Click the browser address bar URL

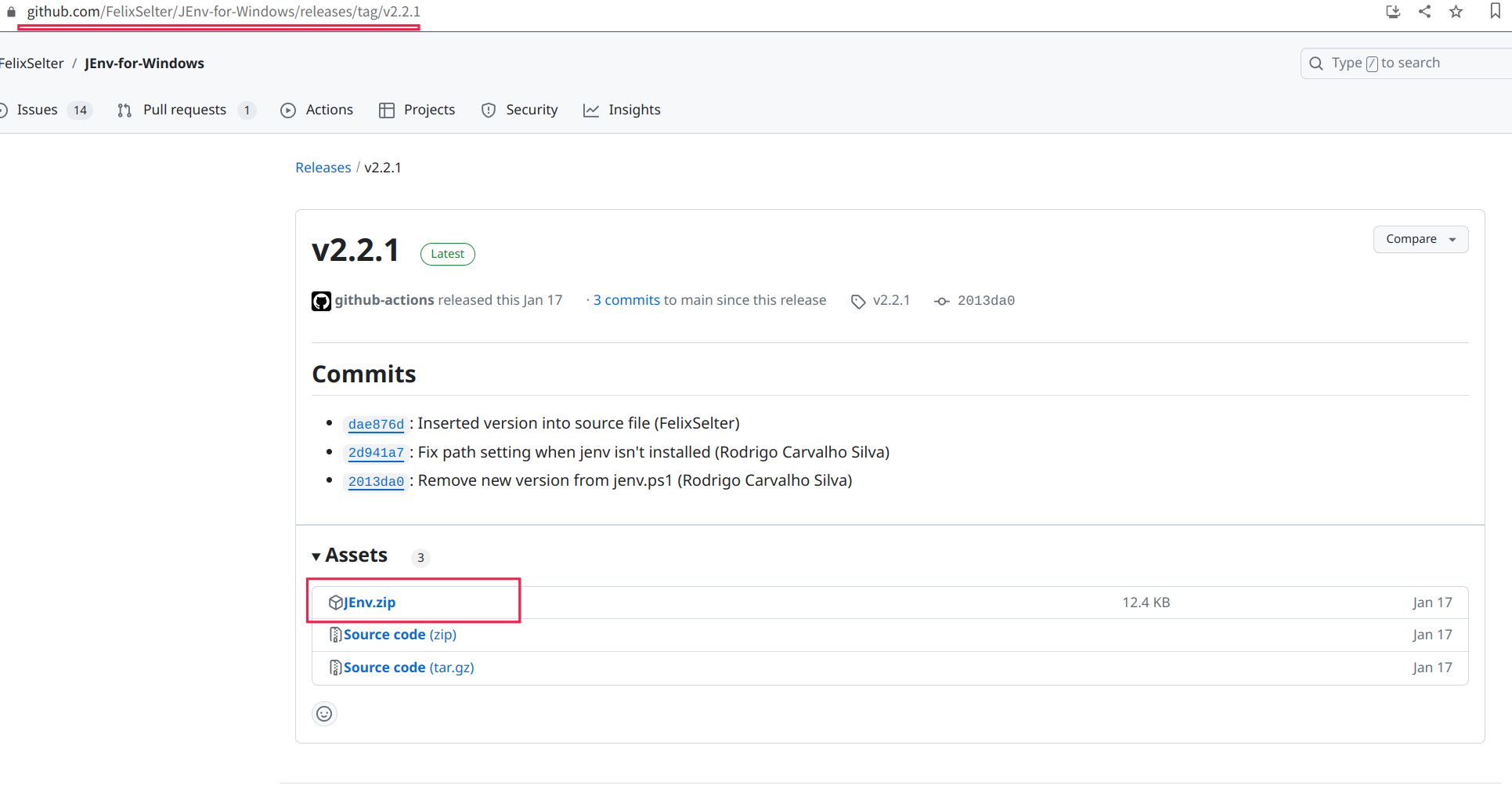224,12
